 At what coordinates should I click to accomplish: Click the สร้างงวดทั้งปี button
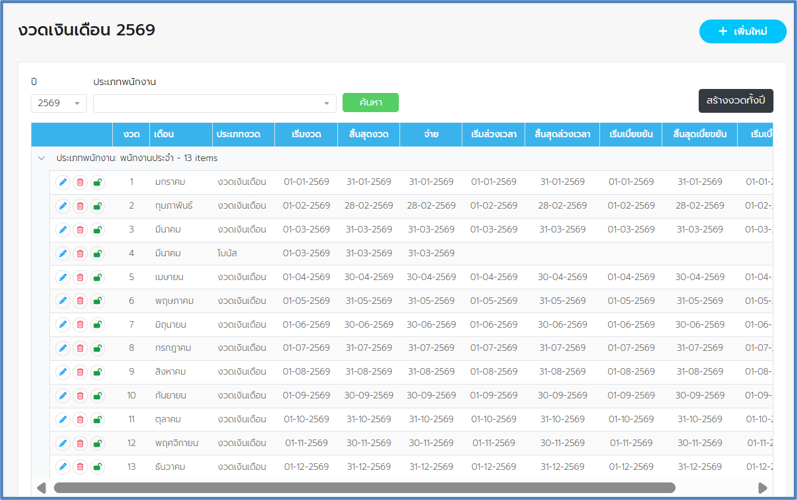pyautogui.click(x=735, y=101)
